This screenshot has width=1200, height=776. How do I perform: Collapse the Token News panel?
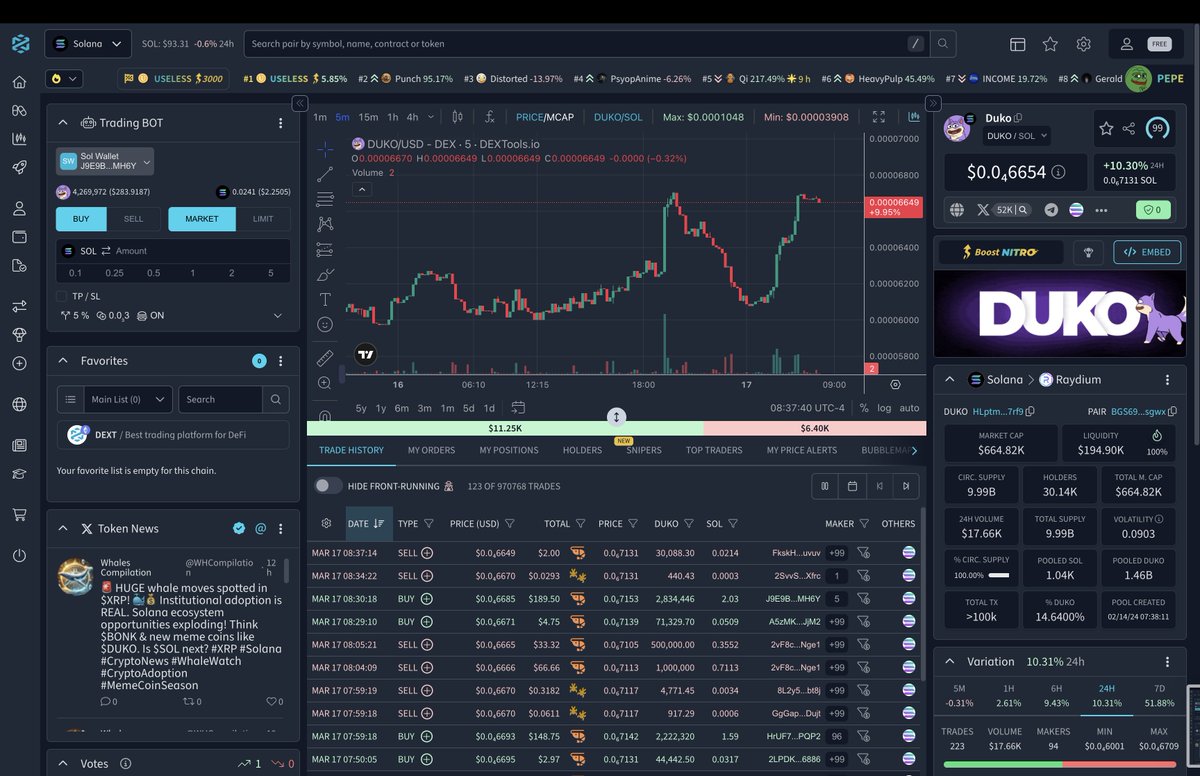click(63, 528)
